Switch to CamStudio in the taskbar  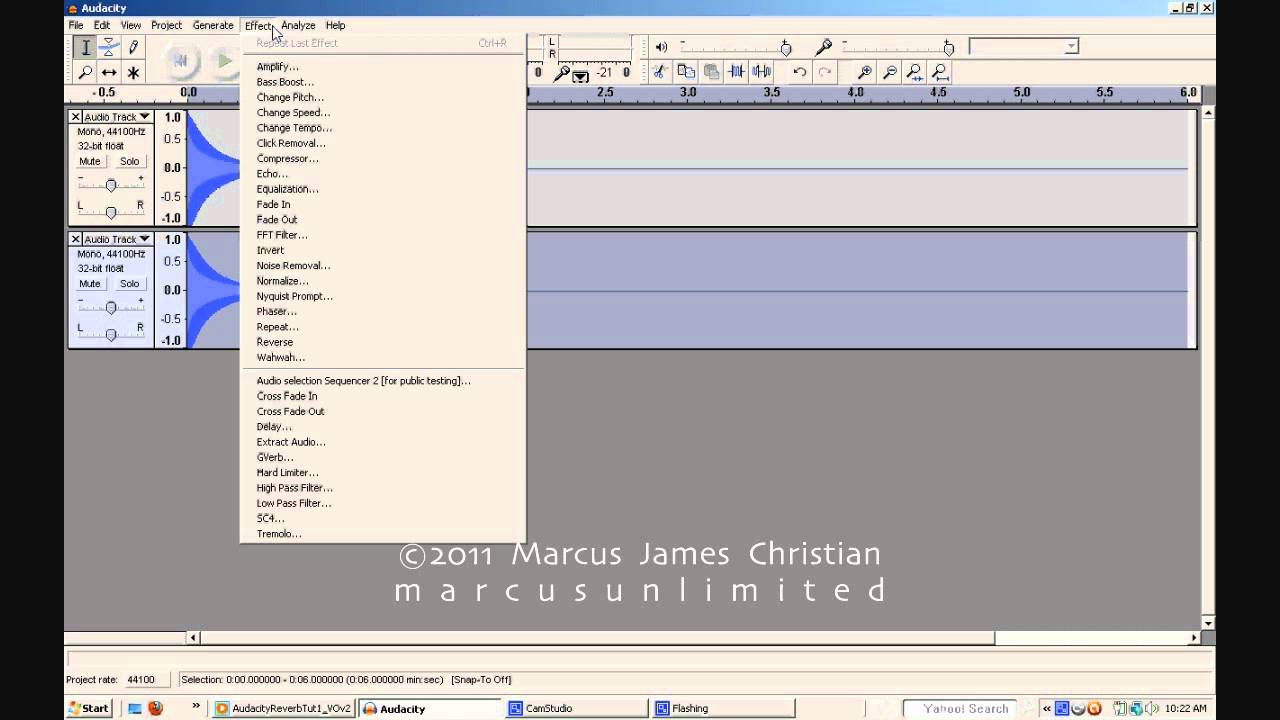coord(575,708)
